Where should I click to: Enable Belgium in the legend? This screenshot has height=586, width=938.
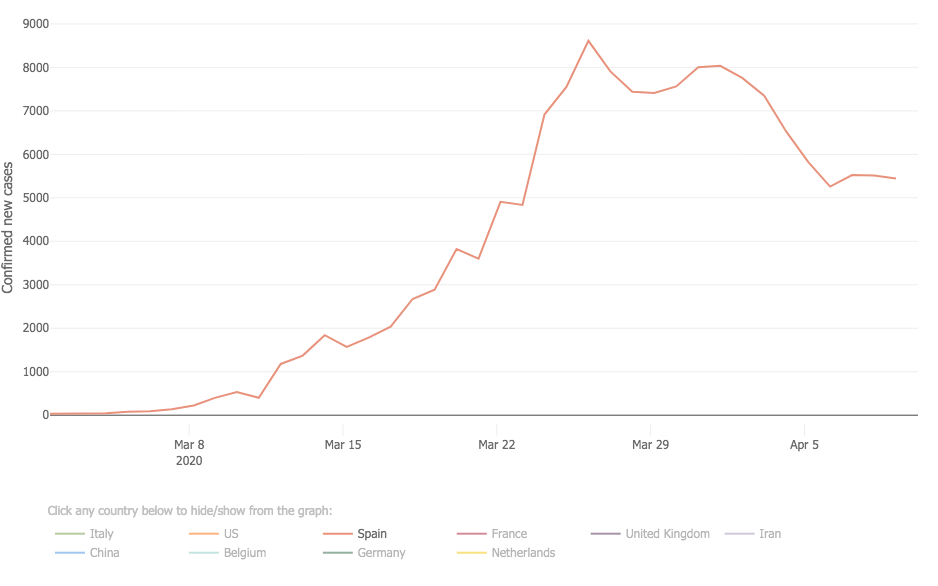pos(244,553)
